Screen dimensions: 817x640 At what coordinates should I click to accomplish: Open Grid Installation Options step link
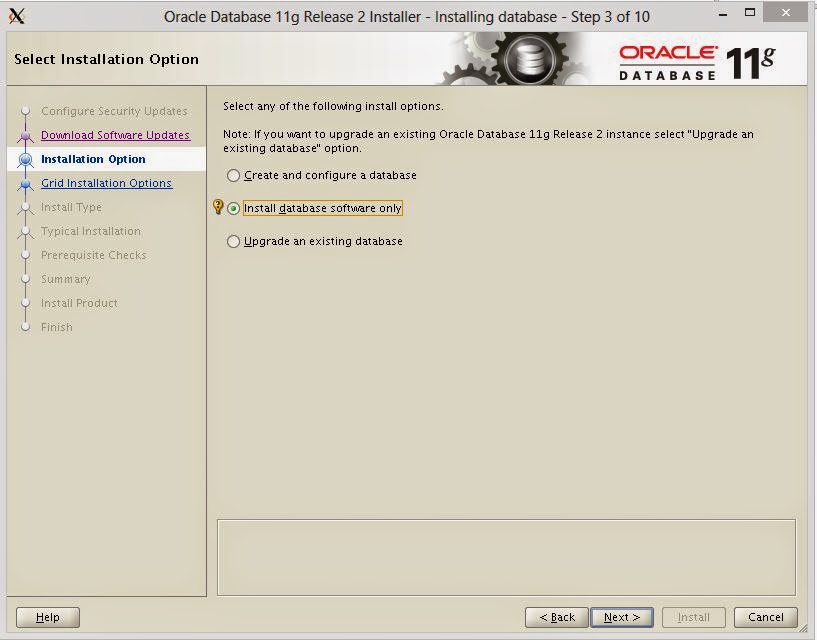coord(106,183)
